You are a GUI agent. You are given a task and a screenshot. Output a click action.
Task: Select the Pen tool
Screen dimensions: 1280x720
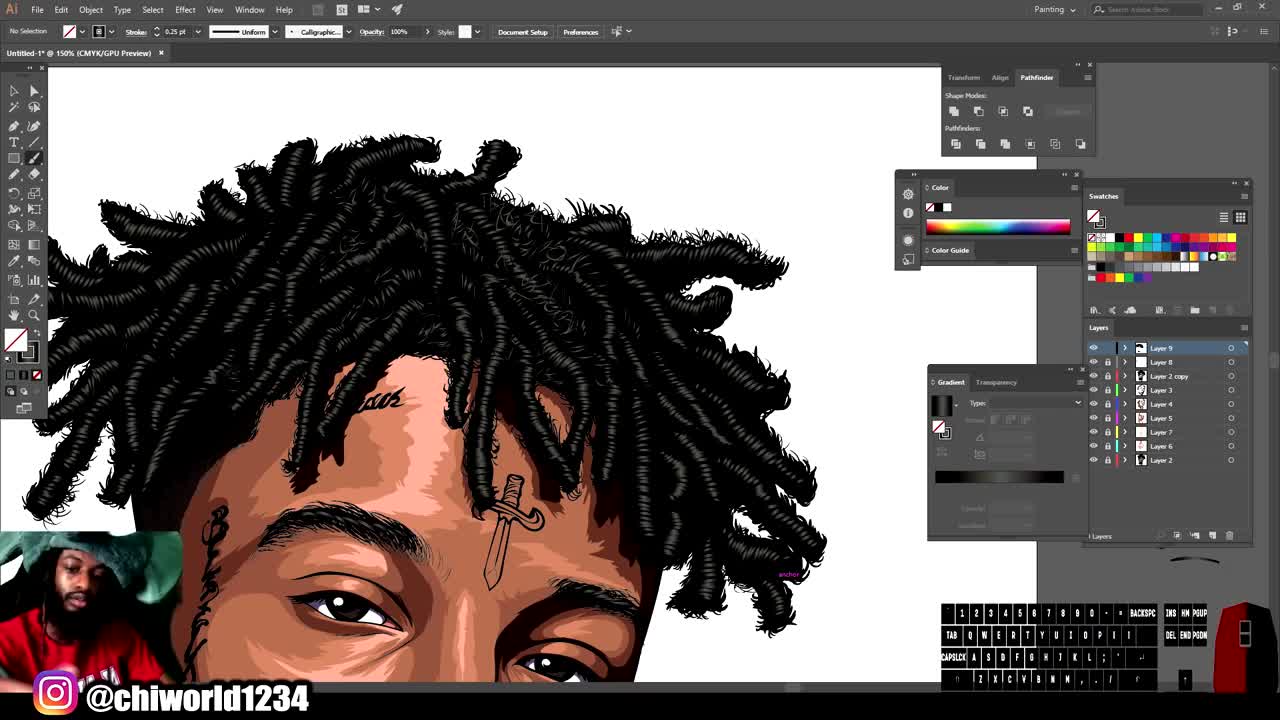[x=14, y=125]
